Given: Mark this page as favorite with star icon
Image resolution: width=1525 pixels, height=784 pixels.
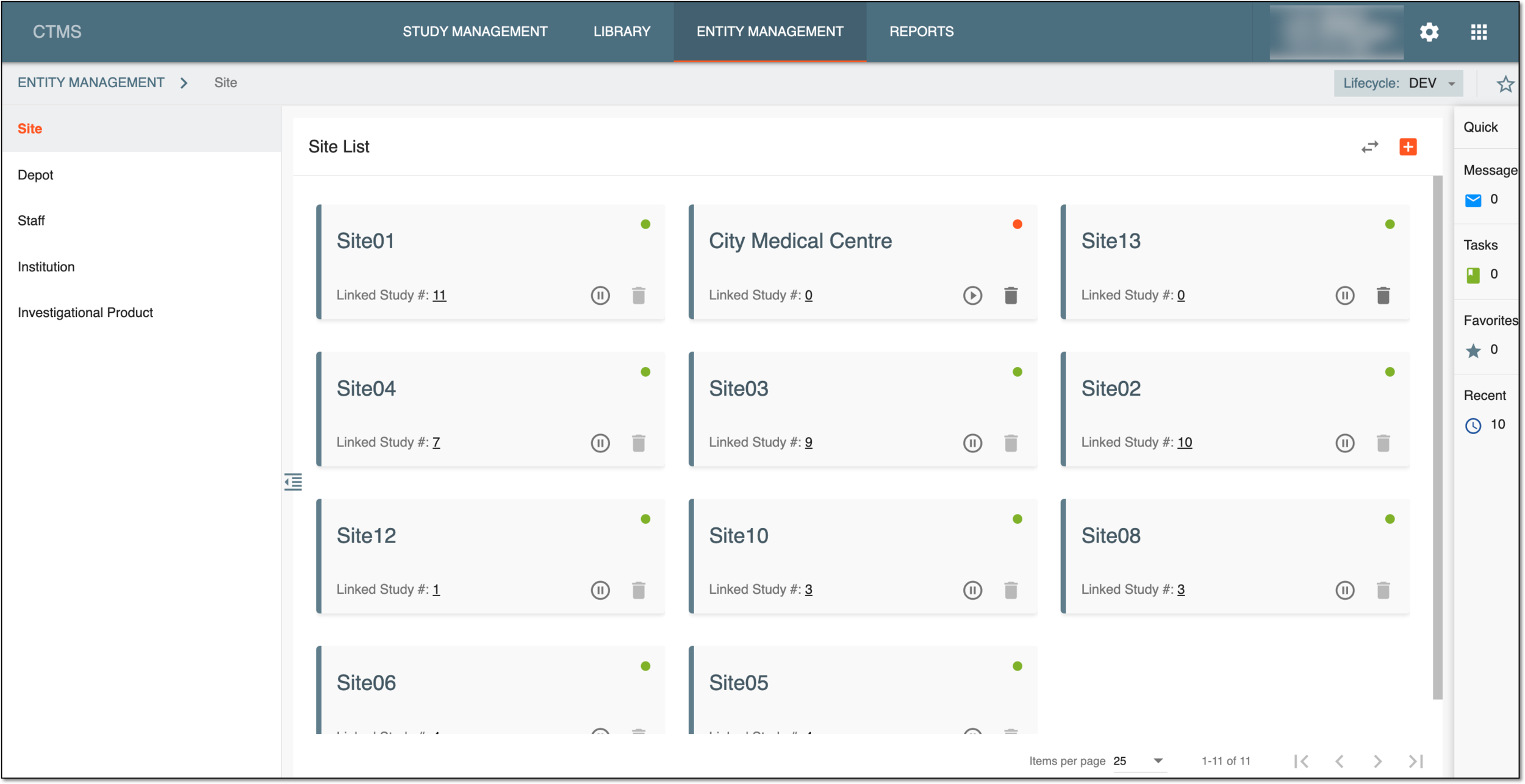Looking at the screenshot, I should pyautogui.click(x=1505, y=84).
